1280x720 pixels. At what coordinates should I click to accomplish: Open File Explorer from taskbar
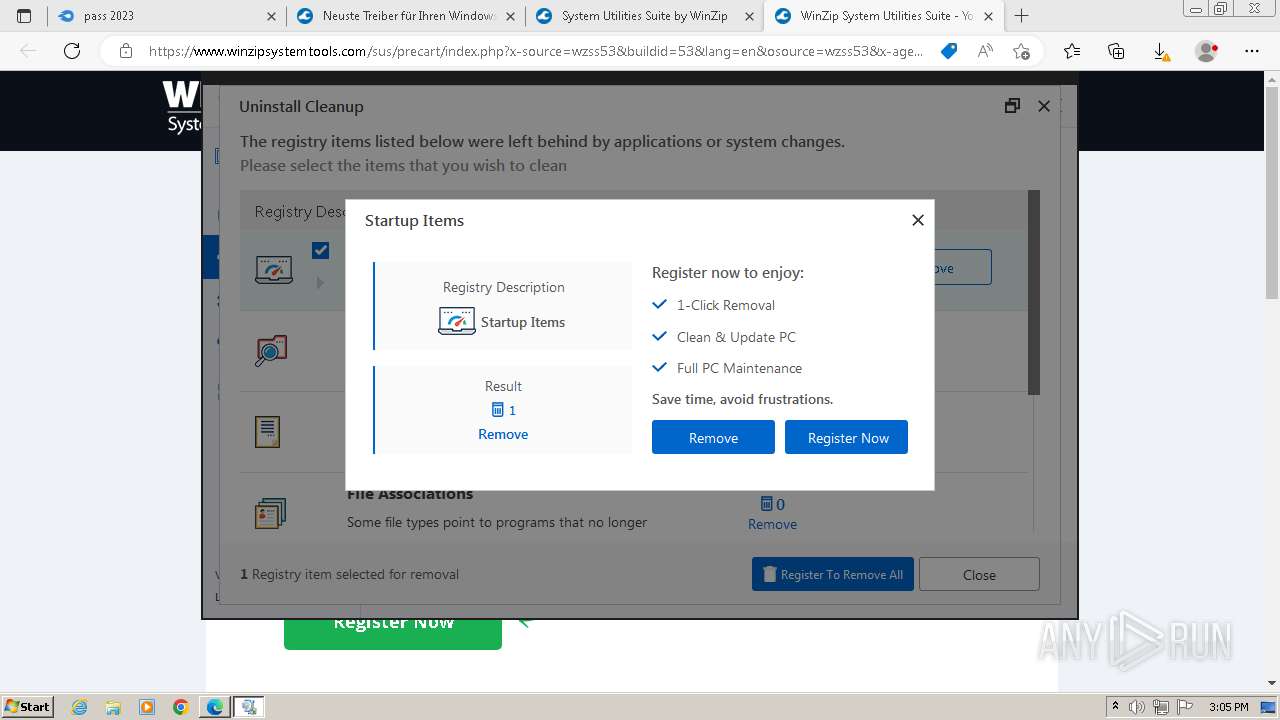113,707
